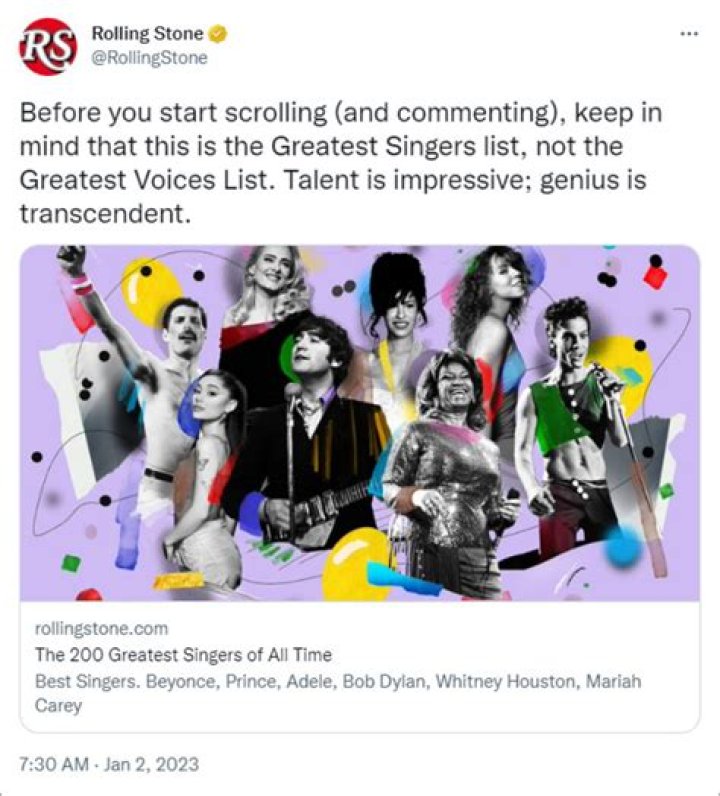Open the Rolling Stone display name
This screenshot has height=796, width=720.
point(146,35)
